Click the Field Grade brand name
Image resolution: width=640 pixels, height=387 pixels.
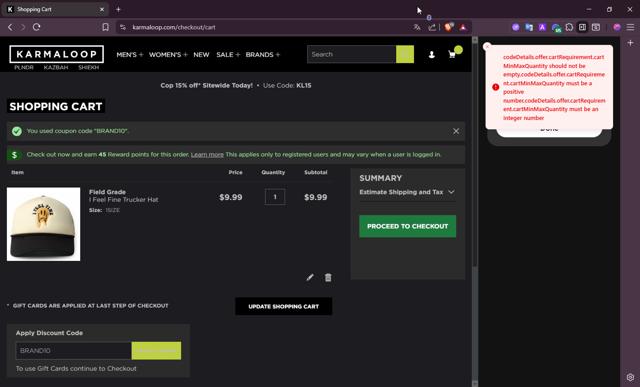pyautogui.click(x=107, y=192)
